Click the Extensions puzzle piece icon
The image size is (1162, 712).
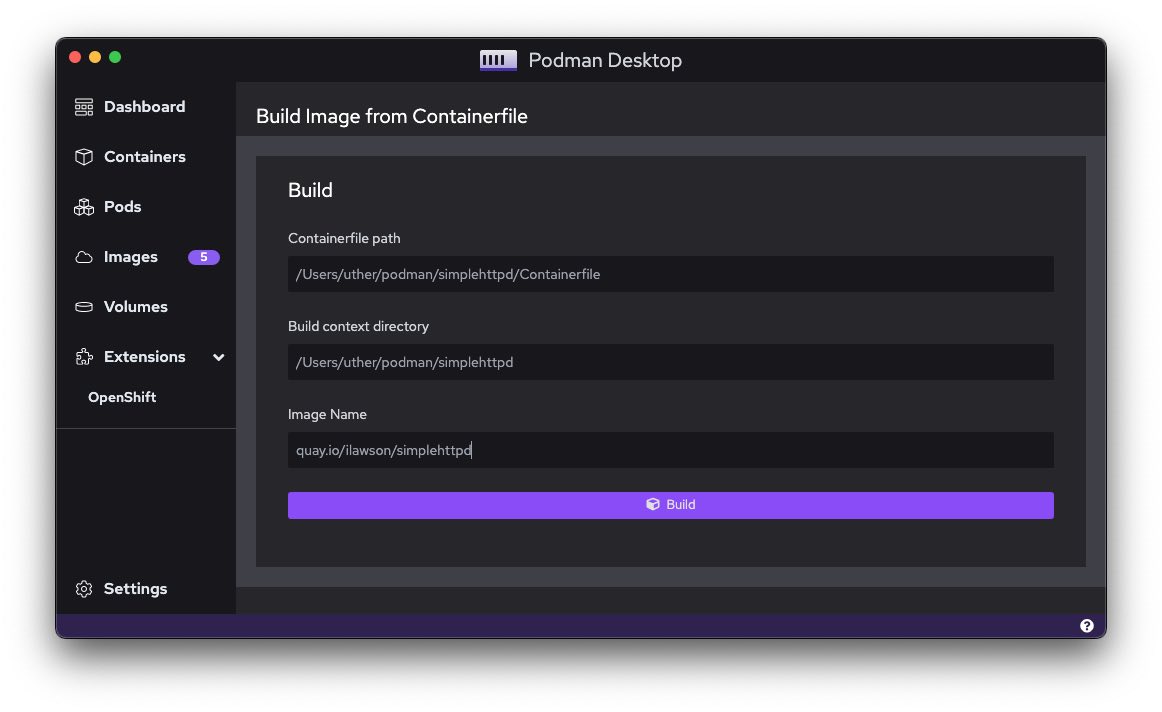84,357
